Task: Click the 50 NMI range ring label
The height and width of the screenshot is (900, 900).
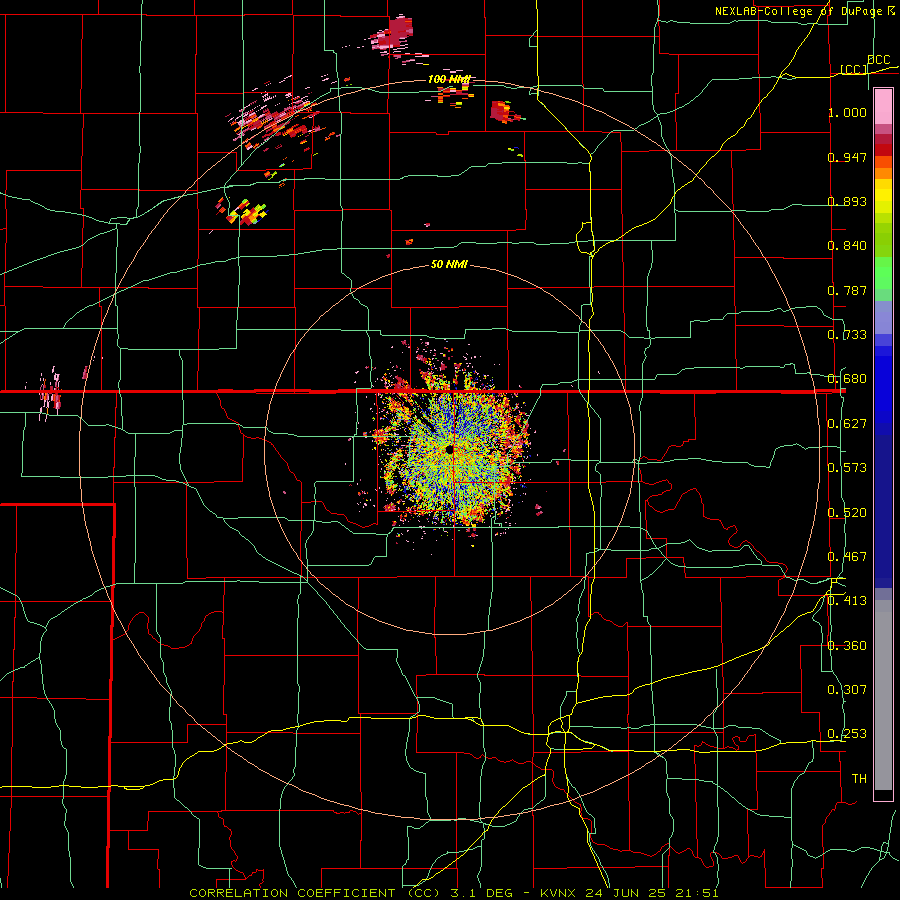Action: point(449,265)
